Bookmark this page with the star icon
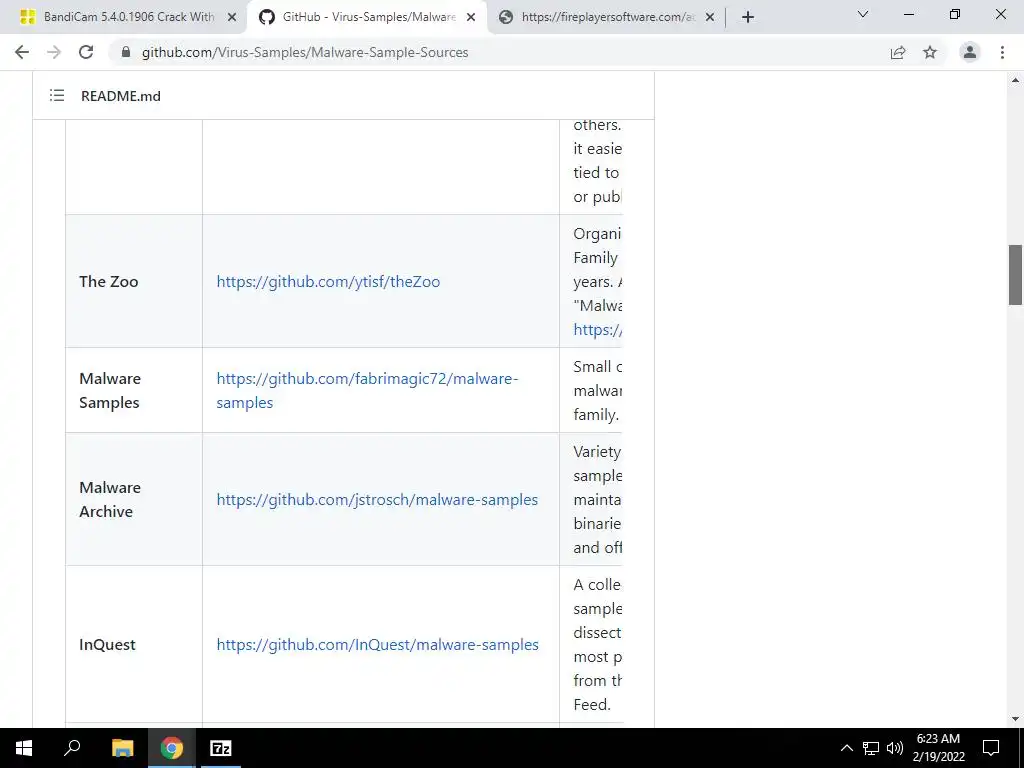 [x=930, y=52]
